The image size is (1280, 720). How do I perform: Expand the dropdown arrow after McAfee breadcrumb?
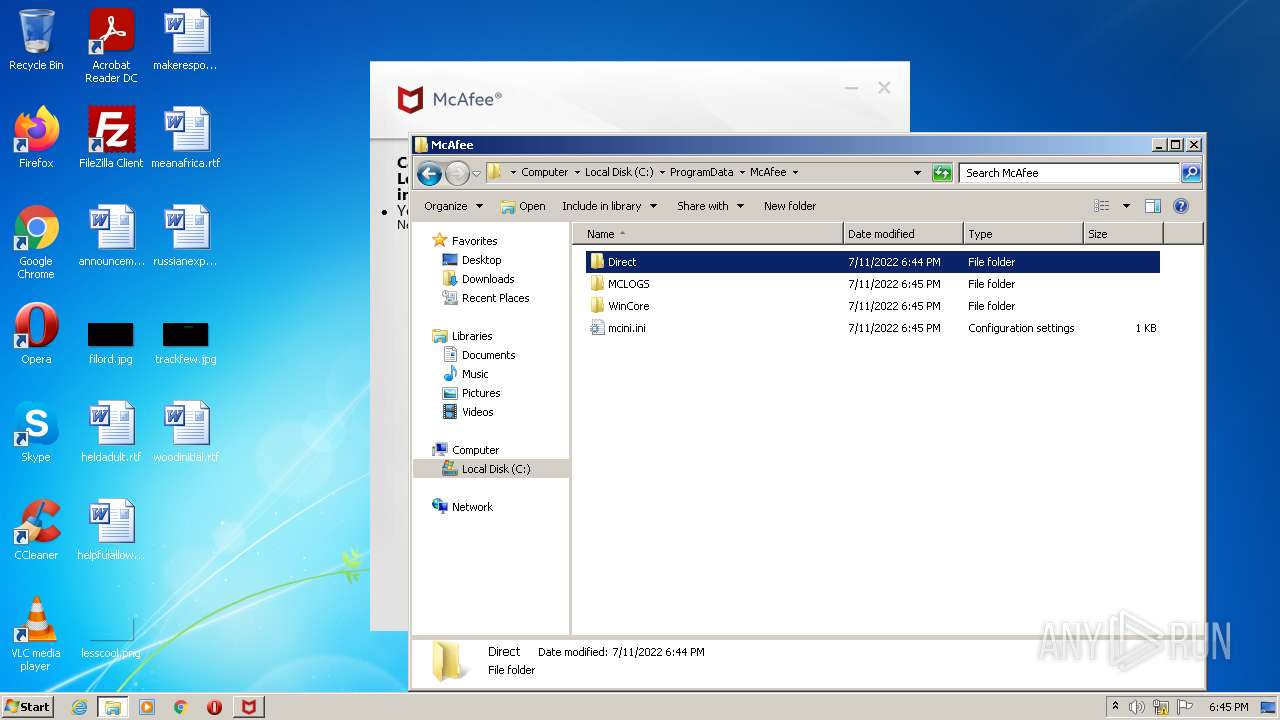point(795,172)
